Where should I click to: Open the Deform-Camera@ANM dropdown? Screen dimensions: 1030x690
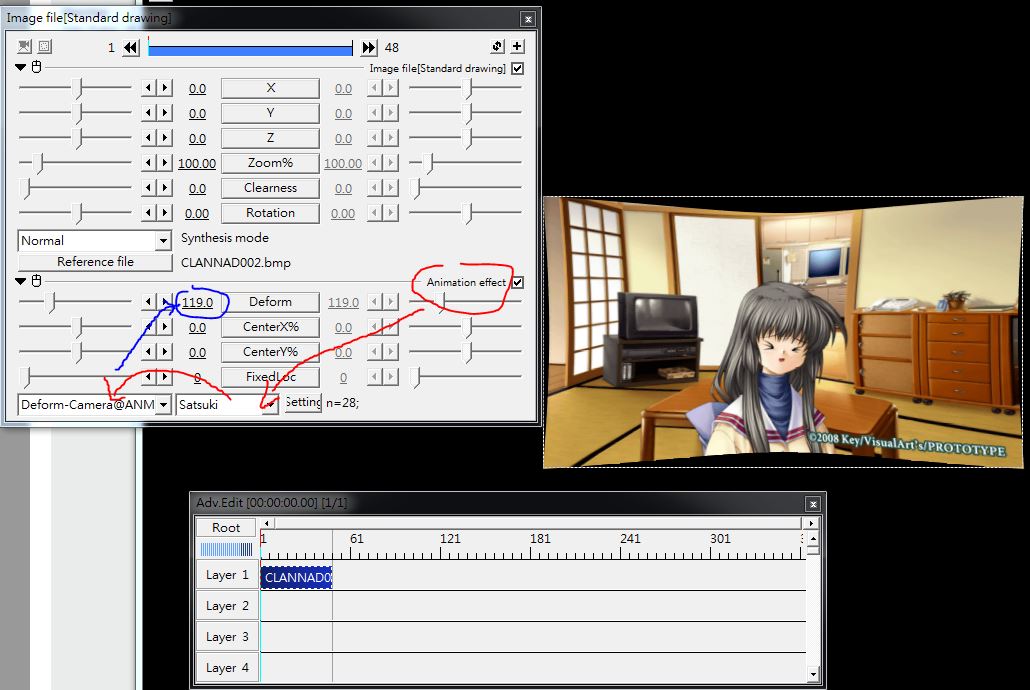[x=164, y=405]
